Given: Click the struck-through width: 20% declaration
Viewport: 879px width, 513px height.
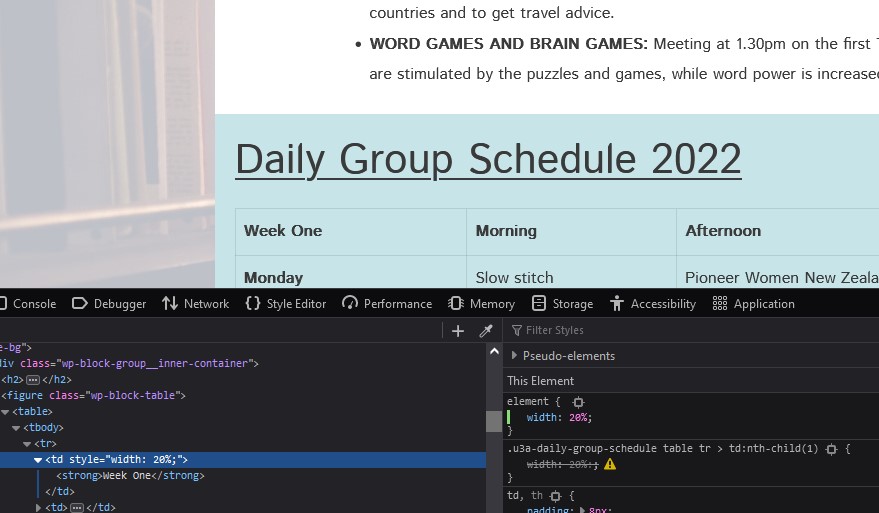Looking at the screenshot, I should tap(562, 464).
